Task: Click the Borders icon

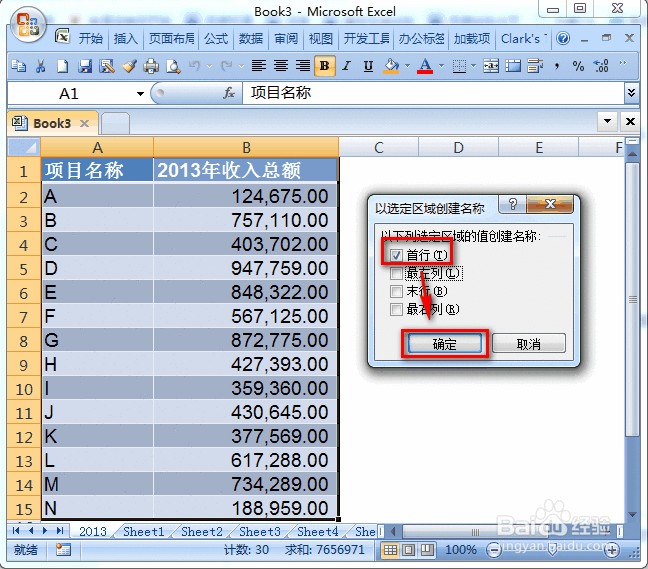Action: (x=459, y=66)
